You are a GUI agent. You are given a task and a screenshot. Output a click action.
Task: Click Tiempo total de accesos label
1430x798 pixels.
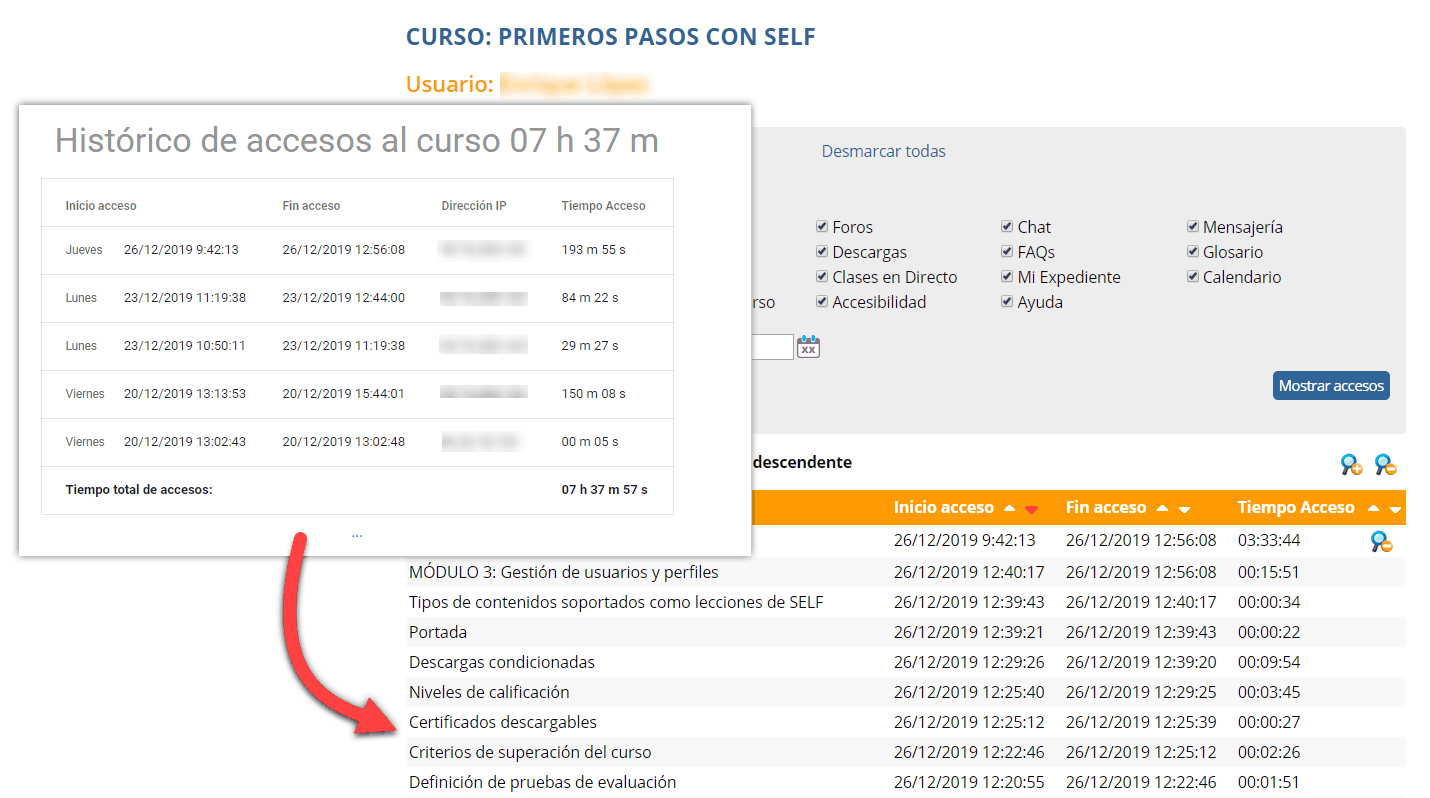(139, 490)
